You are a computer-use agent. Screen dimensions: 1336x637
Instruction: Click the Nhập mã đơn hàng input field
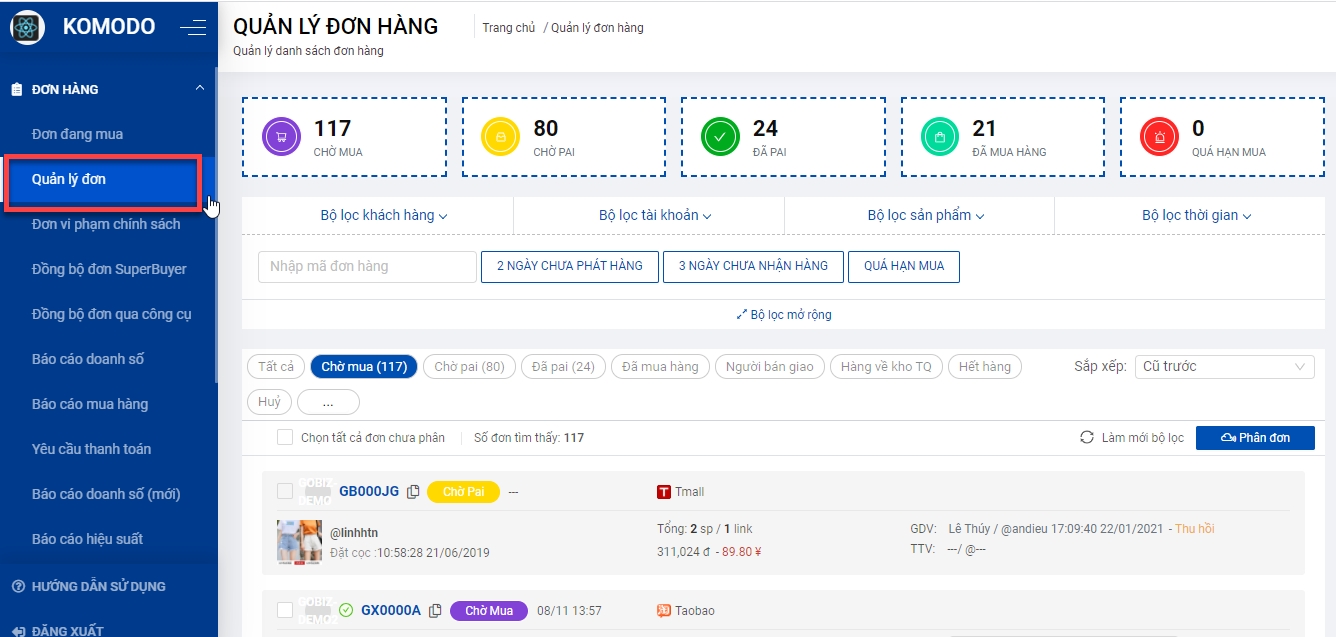[x=367, y=267]
